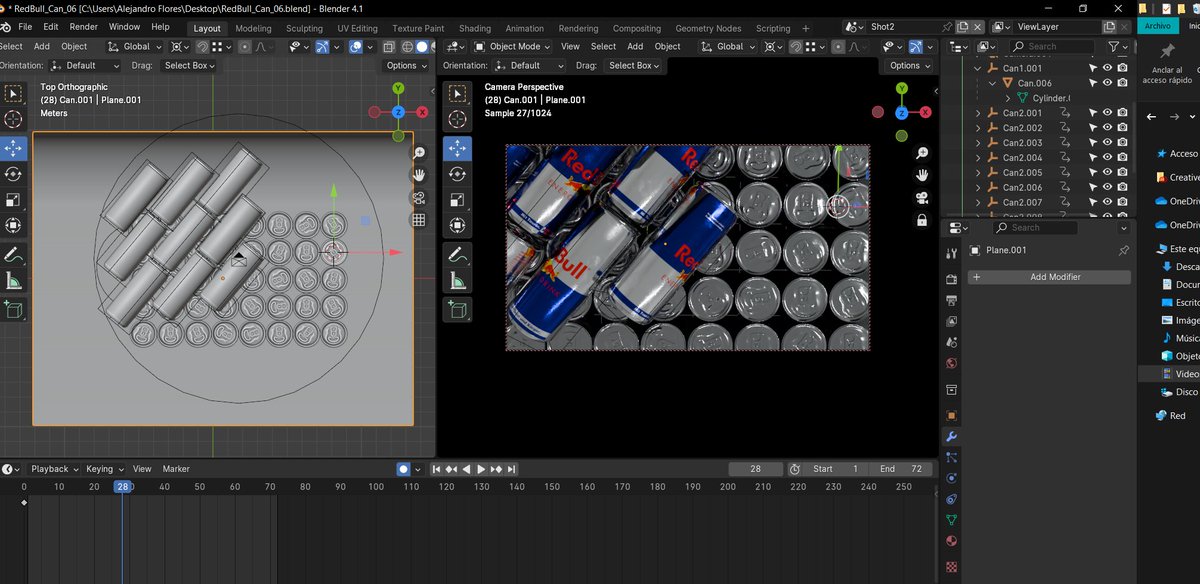Open the Object properties tab
The width and height of the screenshot is (1200, 584).
tap(951, 415)
